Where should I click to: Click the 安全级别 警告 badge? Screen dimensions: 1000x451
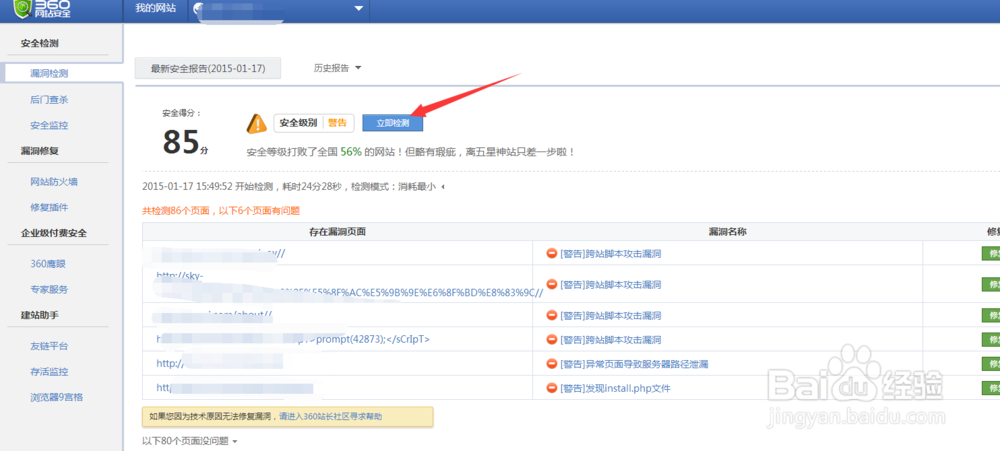314,123
